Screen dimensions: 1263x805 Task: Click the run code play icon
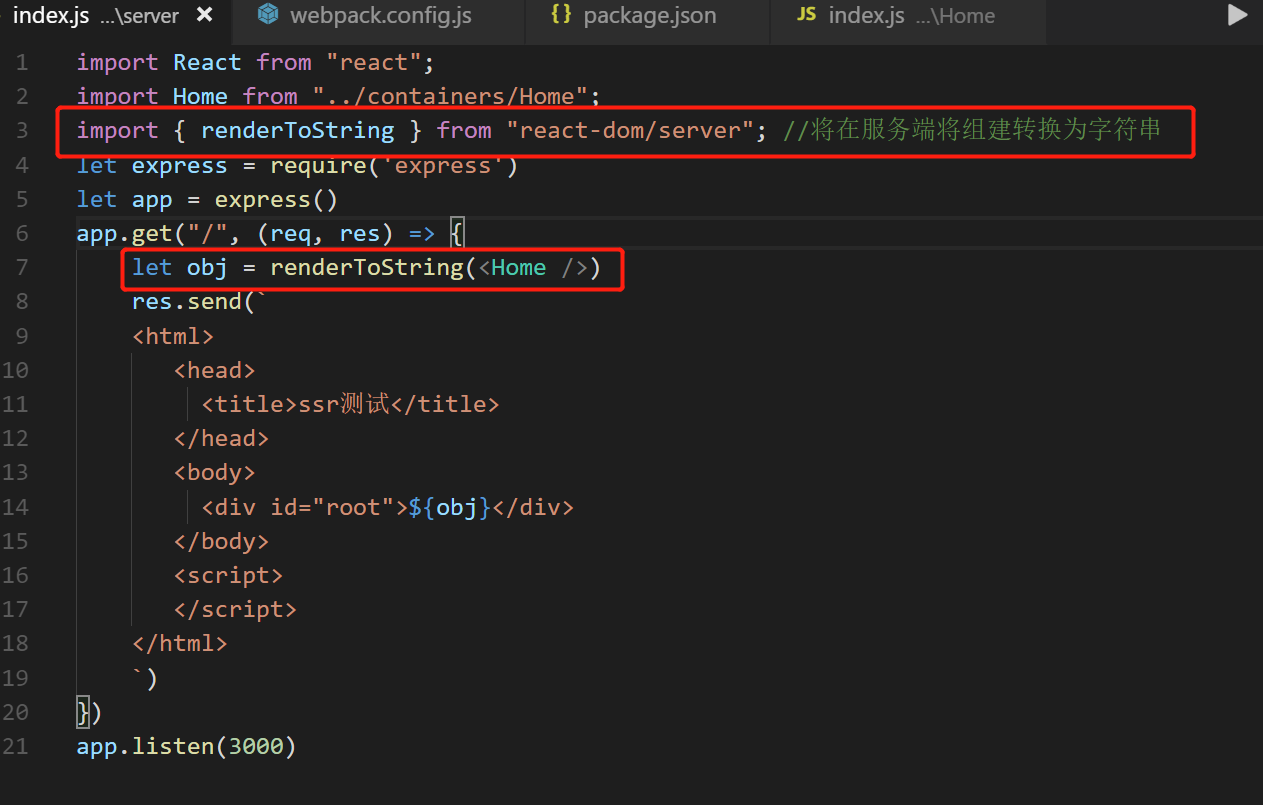1238,15
